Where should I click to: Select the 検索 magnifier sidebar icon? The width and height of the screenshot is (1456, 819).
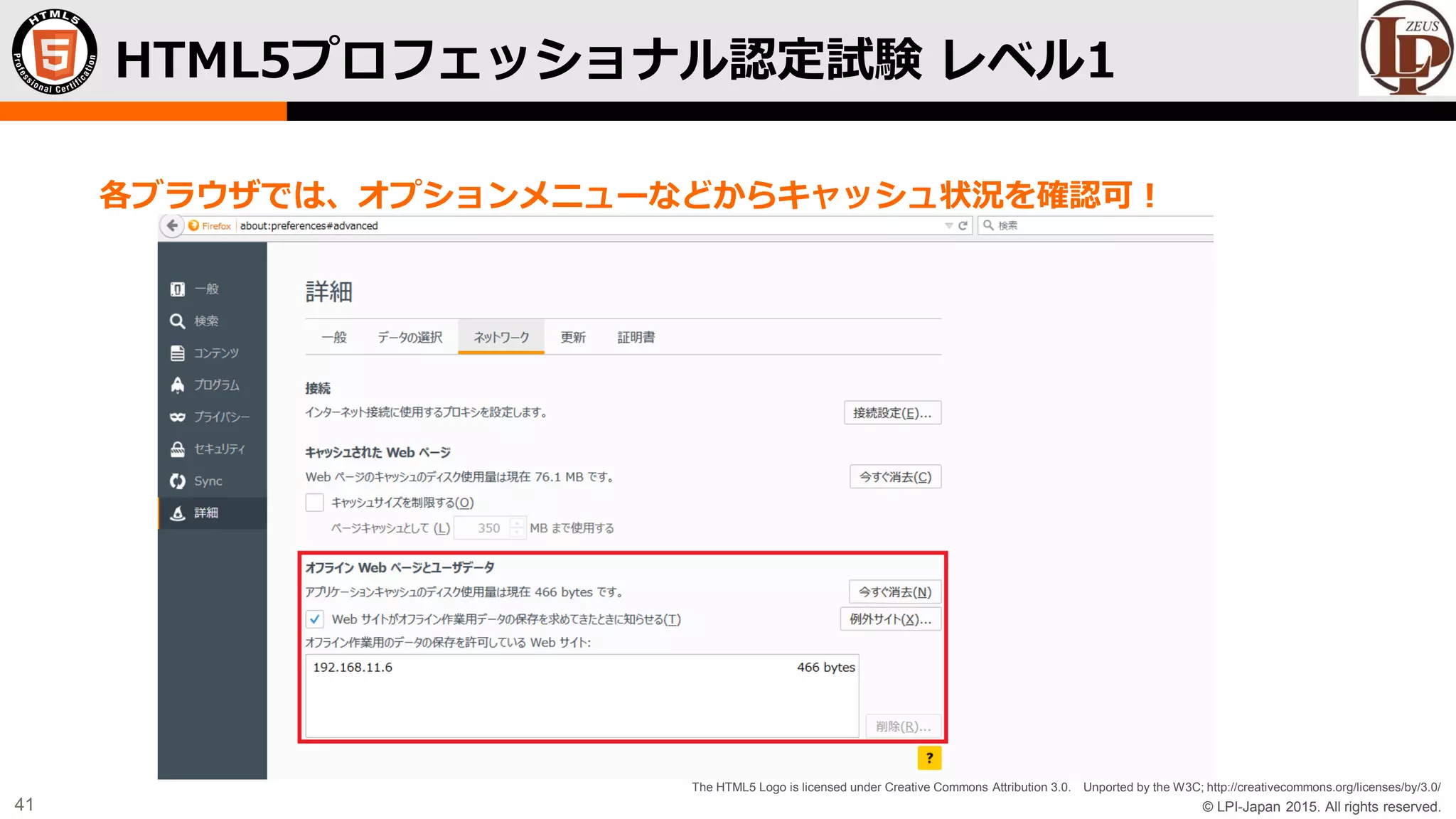(178, 321)
